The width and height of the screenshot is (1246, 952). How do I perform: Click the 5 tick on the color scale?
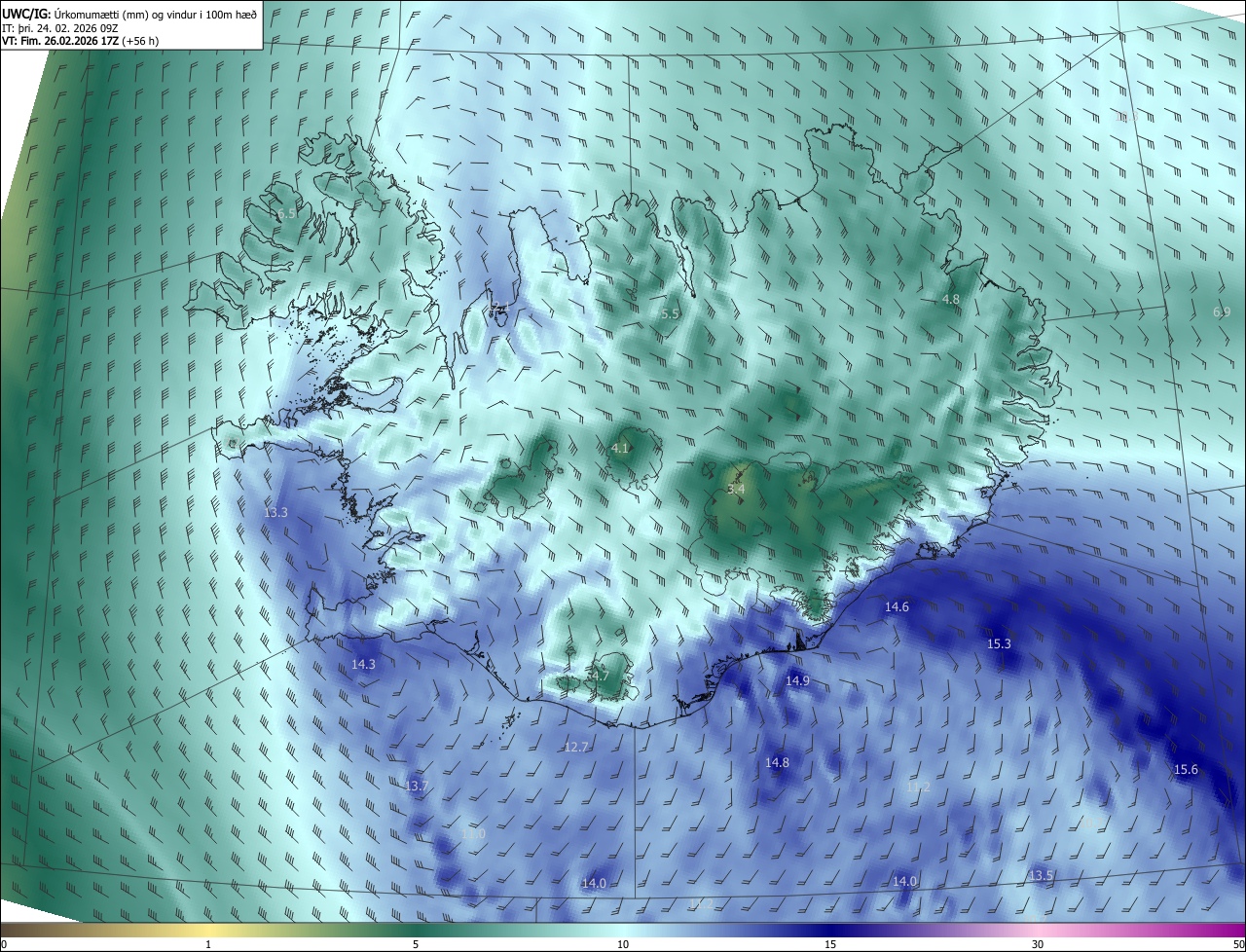[416, 944]
